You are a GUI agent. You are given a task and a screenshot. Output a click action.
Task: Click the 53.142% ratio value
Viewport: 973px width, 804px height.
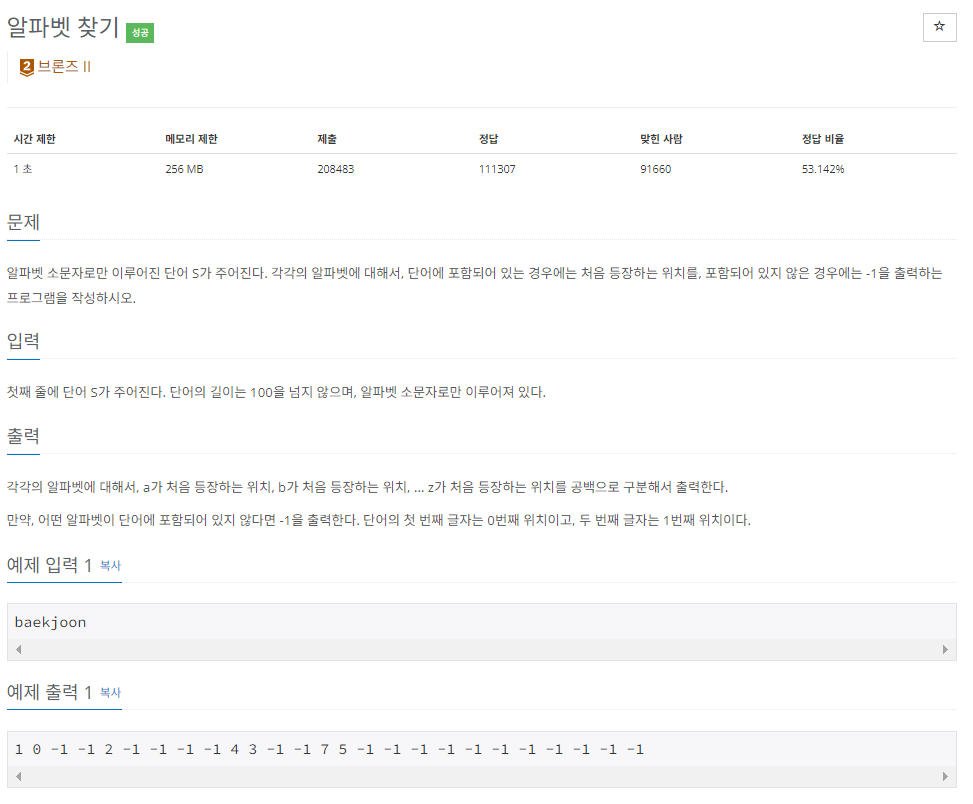(823, 169)
